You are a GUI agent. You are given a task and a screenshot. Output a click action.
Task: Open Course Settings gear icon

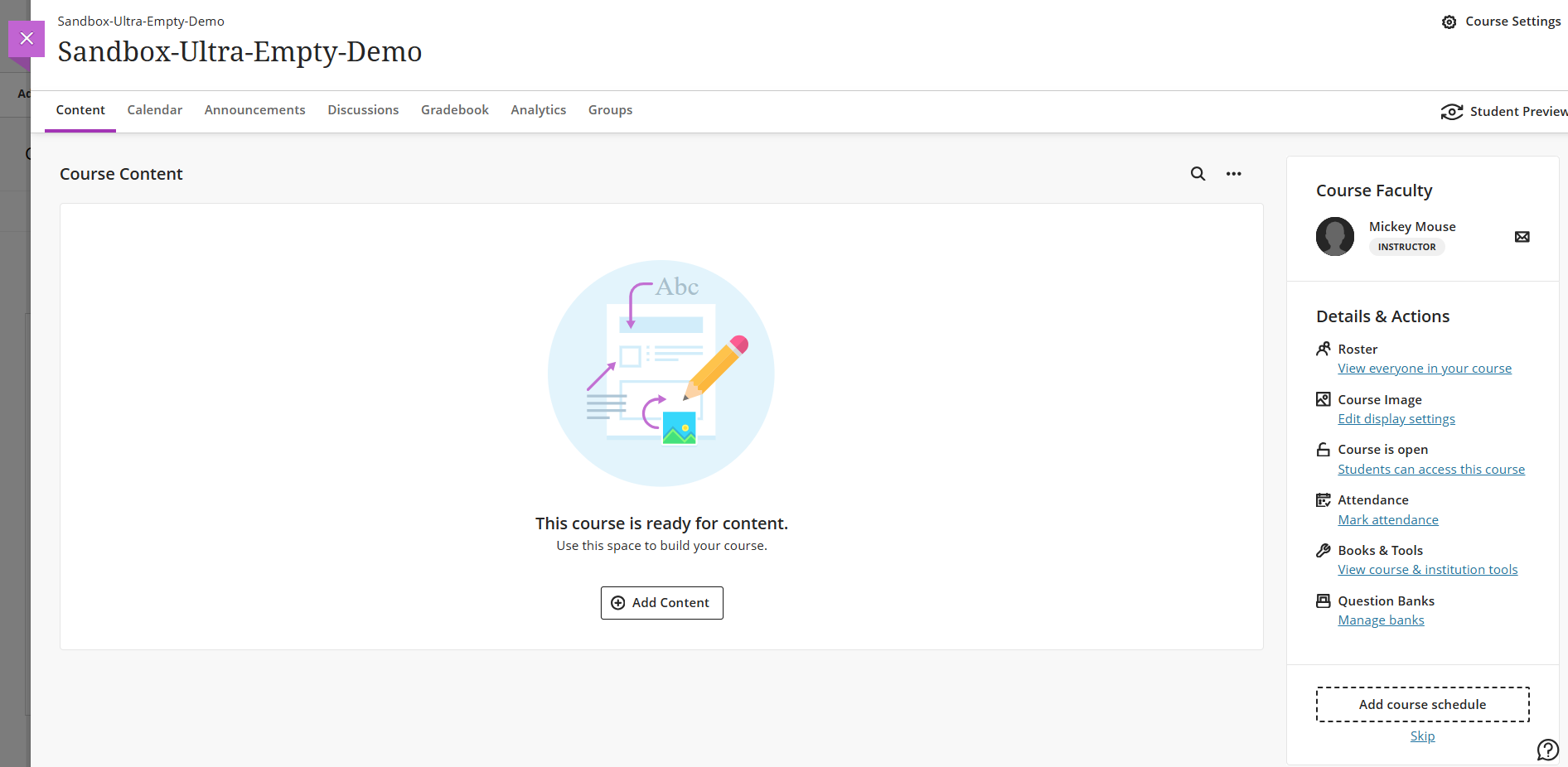point(1449,22)
